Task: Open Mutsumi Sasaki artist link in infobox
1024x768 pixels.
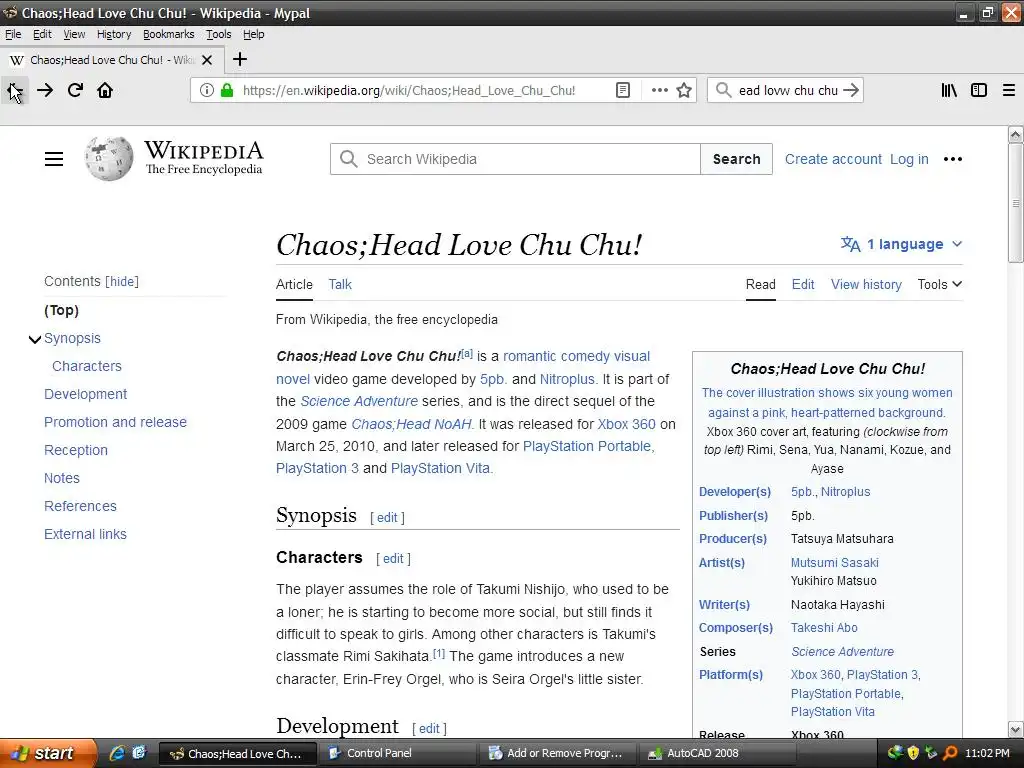Action: pos(835,562)
